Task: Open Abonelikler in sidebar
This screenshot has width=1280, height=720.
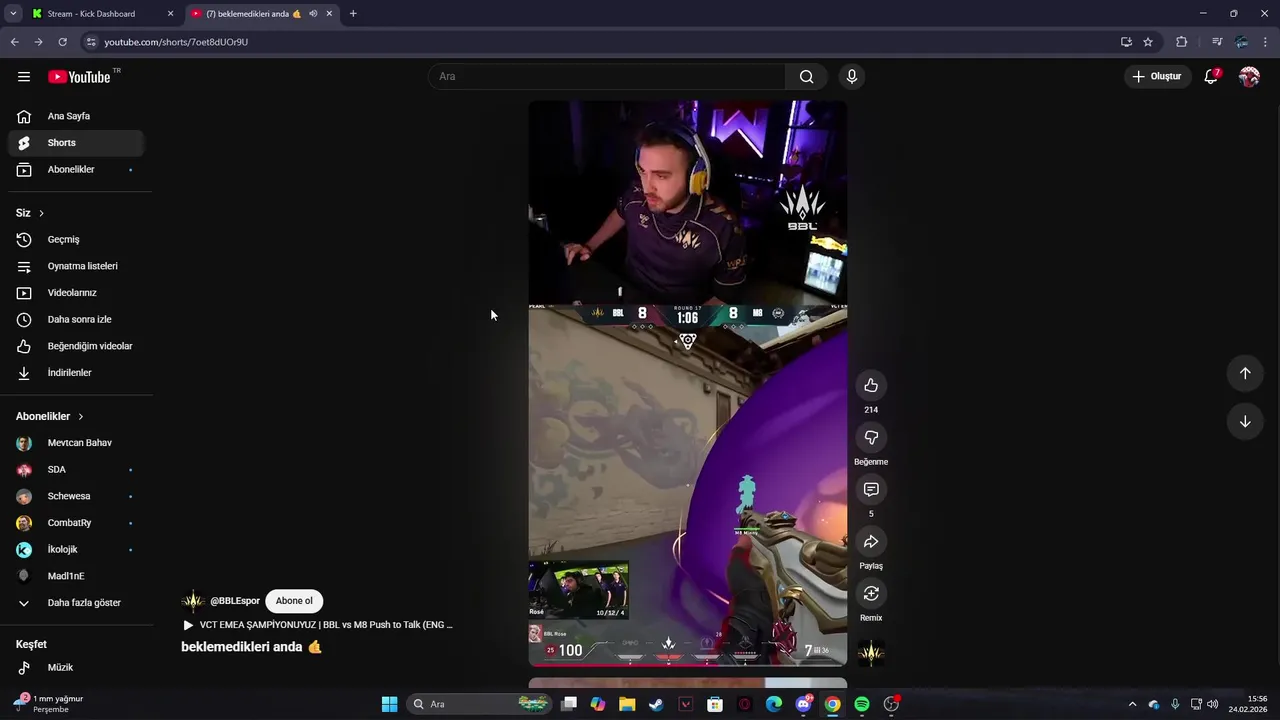Action: click(76, 170)
